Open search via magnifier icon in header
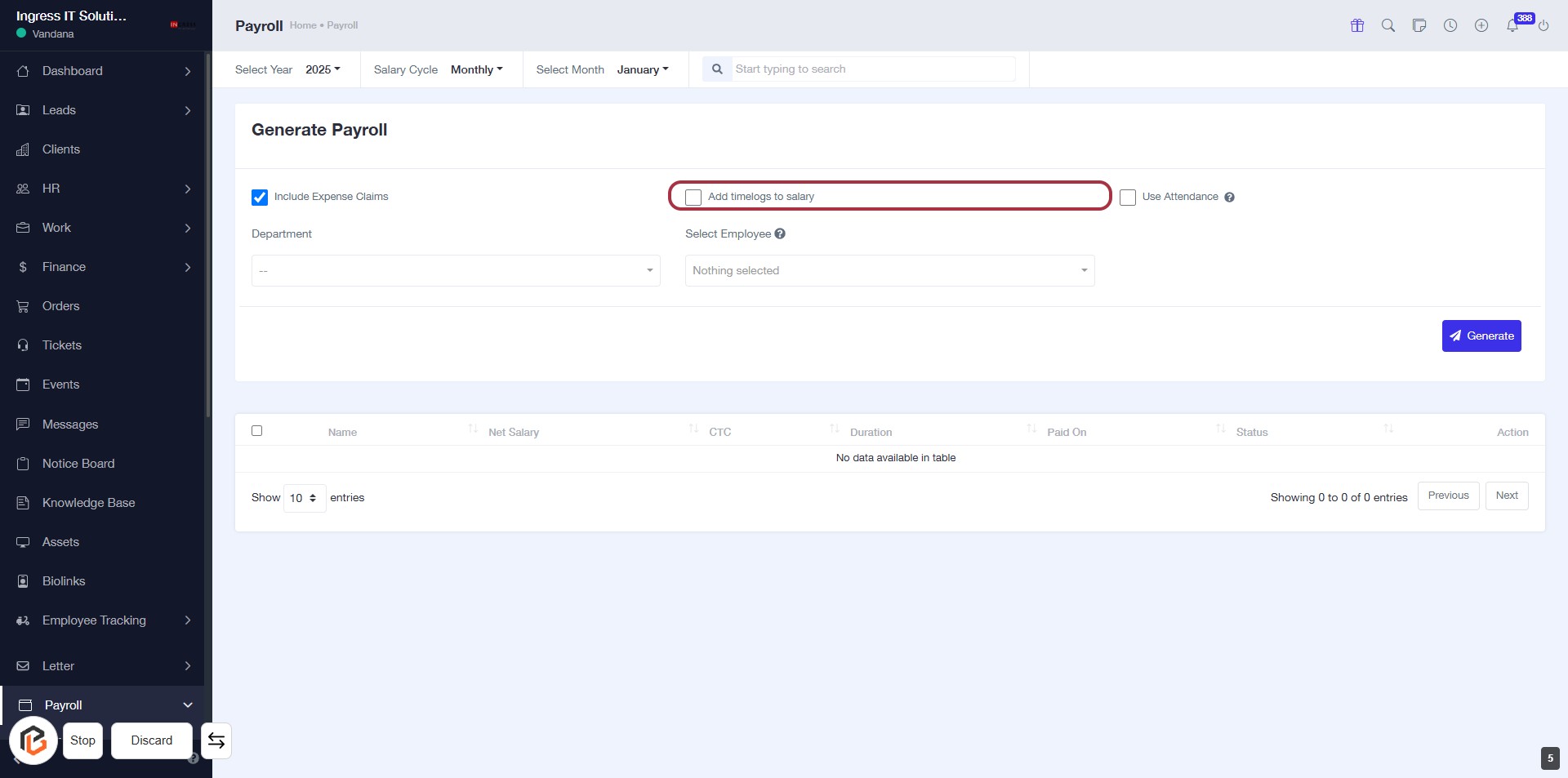 coord(1388,25)
